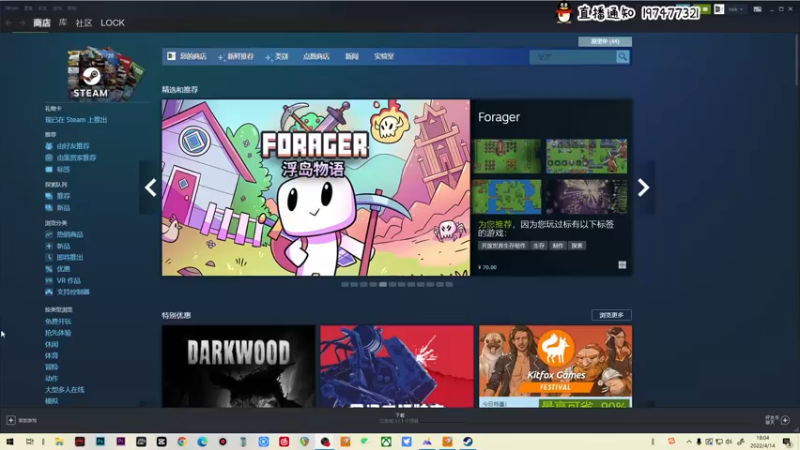Click the Forager featured banner image

(x=316, y=188)
